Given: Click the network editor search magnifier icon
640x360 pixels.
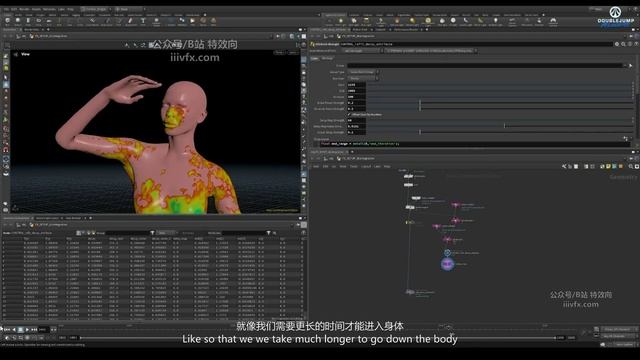Looking at the screenshot, I should pyautogui.click(x=631, y=167).
